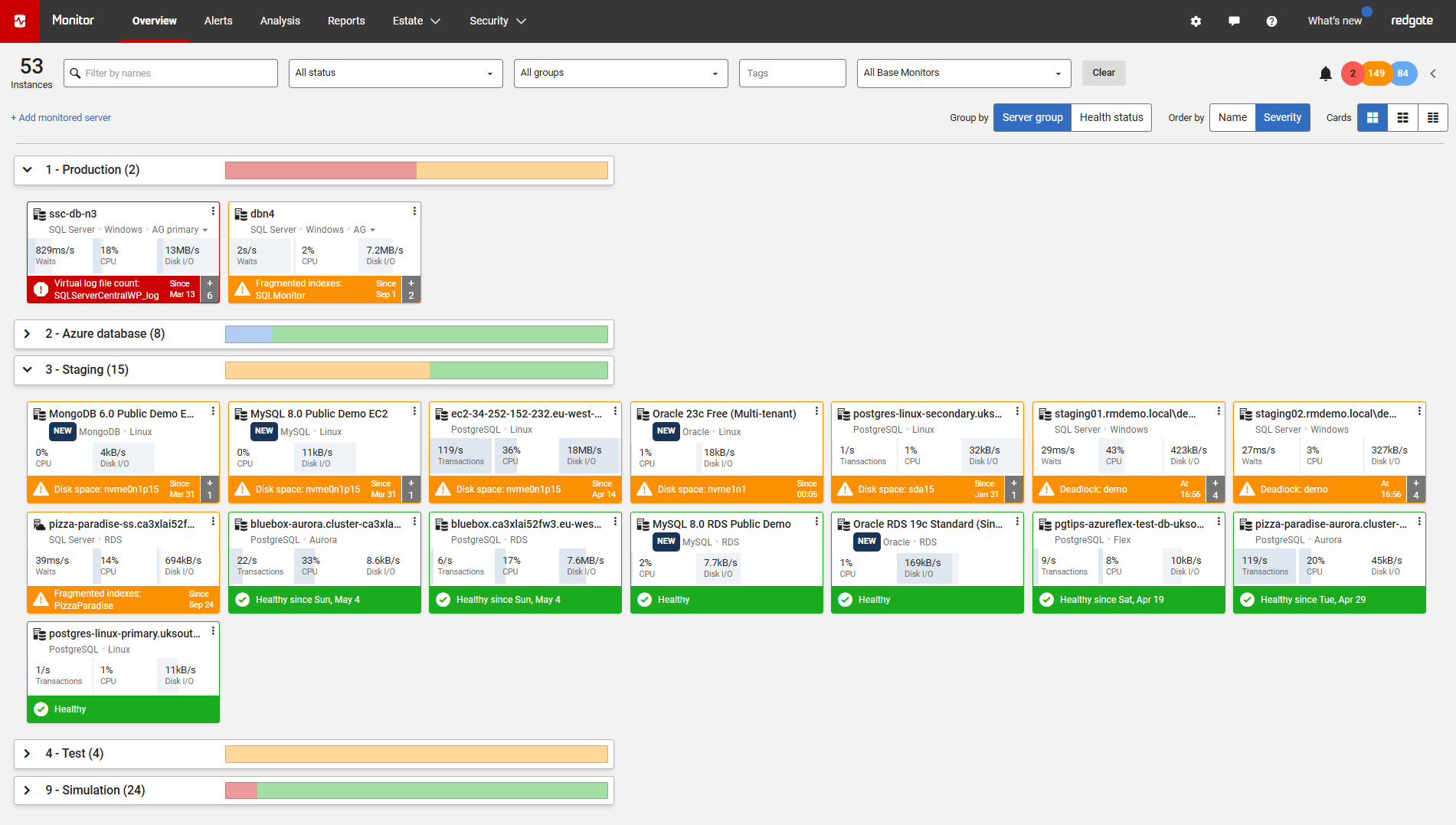The width and height of the screenshot is (1456, 825).
Task: Open the Oracle RDS 19c Standard card title
Action: point(928,525)
